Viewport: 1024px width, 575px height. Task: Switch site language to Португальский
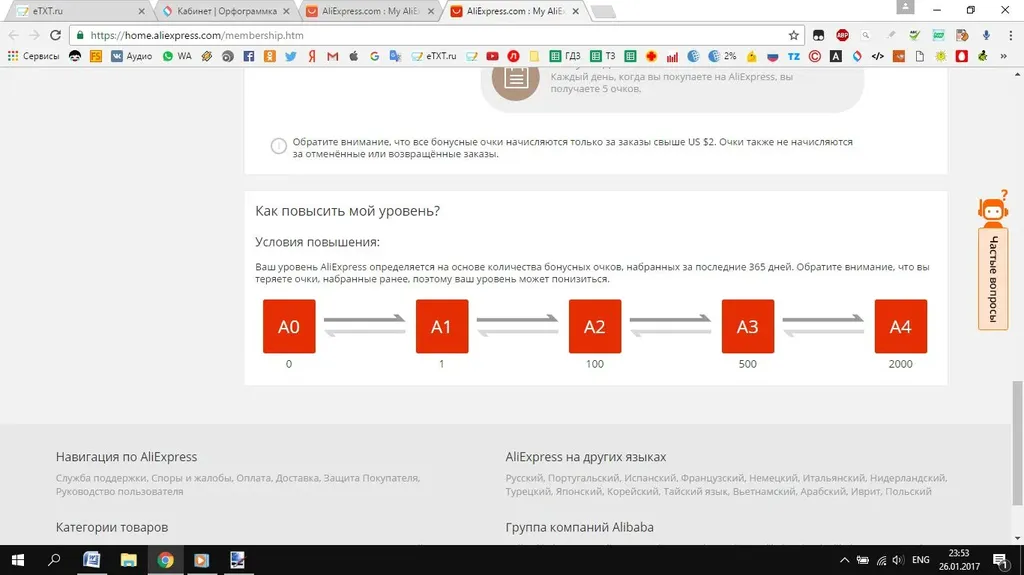[x=583, y=478]
